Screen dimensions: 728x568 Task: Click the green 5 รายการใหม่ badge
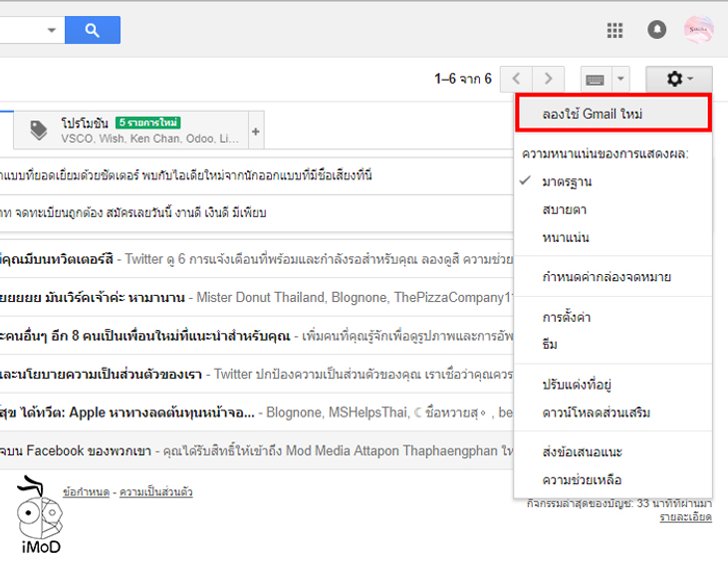click(x=148, y=123)
